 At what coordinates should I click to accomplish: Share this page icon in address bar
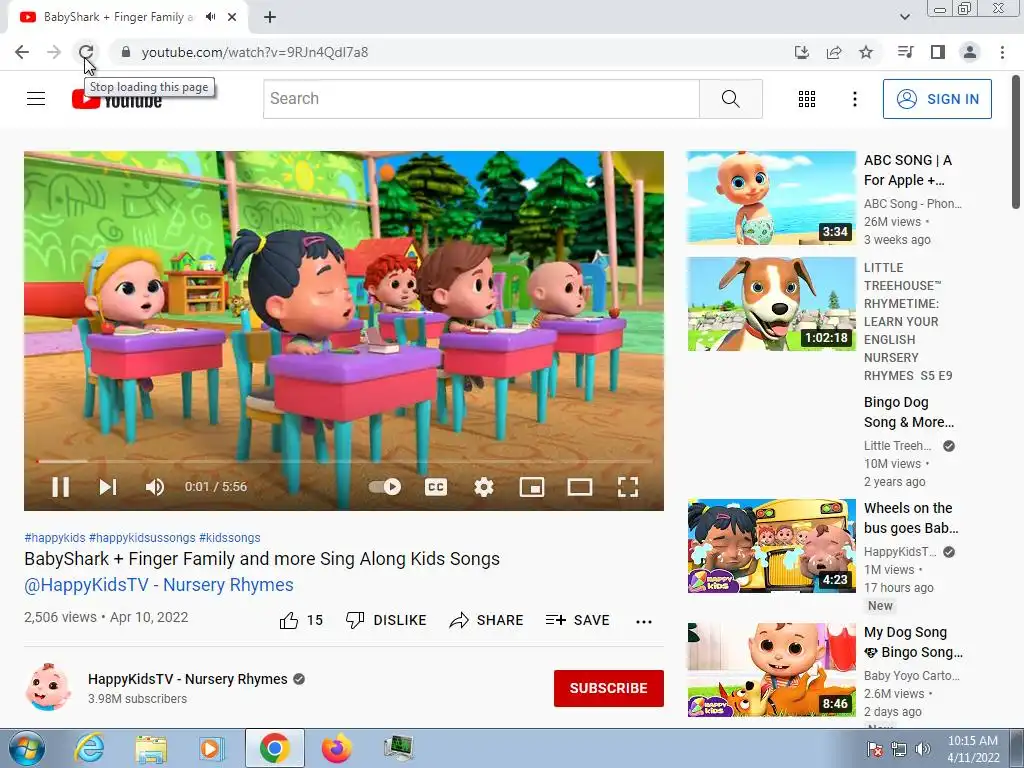pyautogui.click(x=834, y=52)
